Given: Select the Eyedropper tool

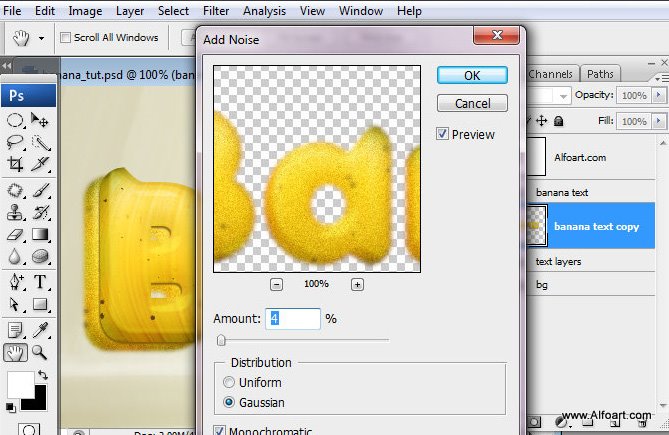Looking at the screenshot, I should [40, 330].
